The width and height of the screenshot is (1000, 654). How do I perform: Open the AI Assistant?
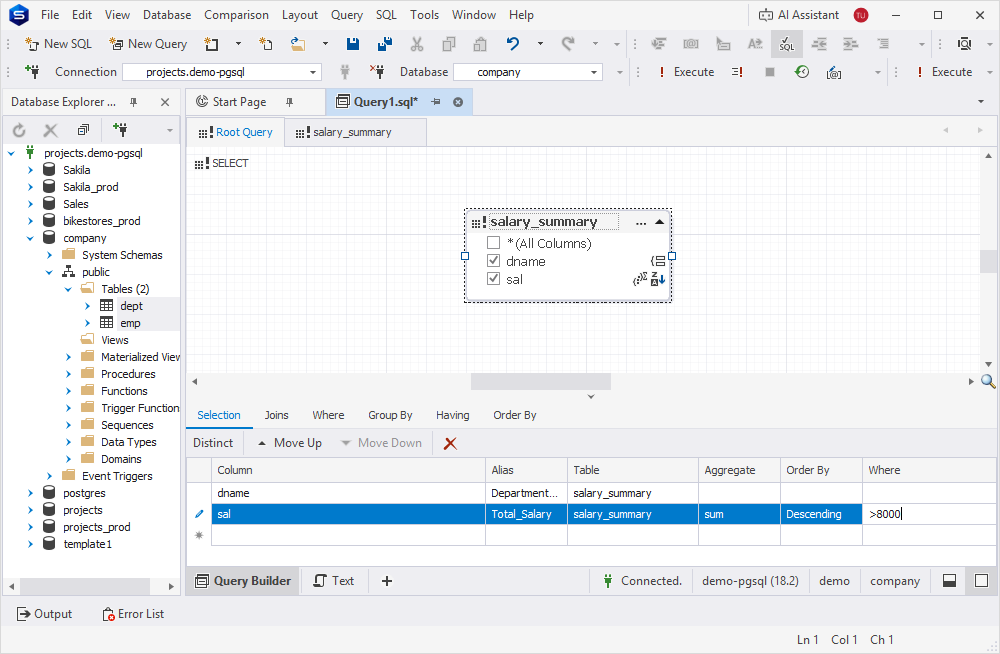[x=798, y=15]
